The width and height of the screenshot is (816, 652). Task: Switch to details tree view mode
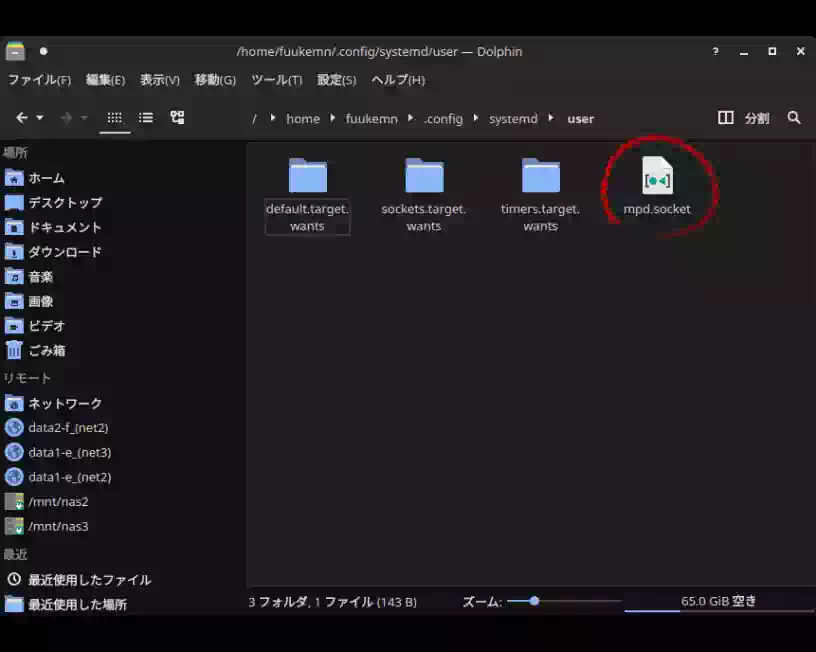pyautogui.click(x=177, y=118)
